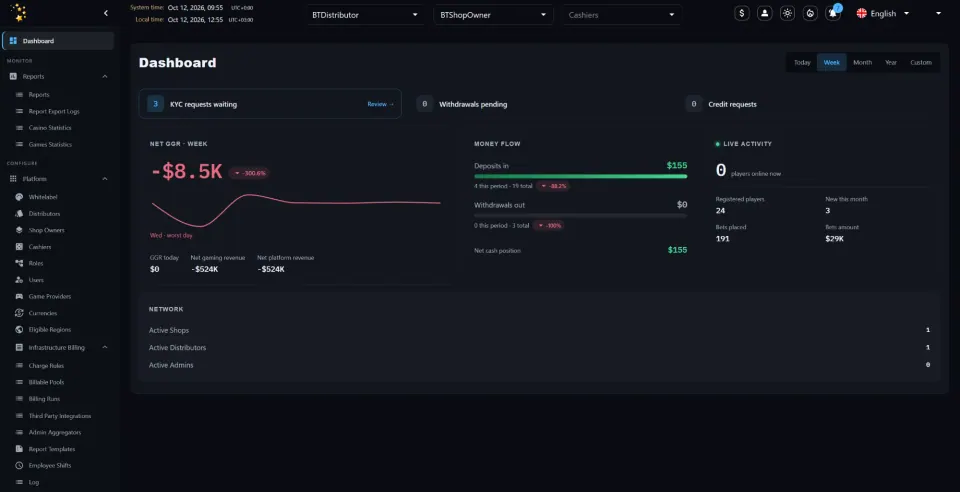
Task: Select the Week range tab
Action: pyautogui.click(x=831, y=62)
